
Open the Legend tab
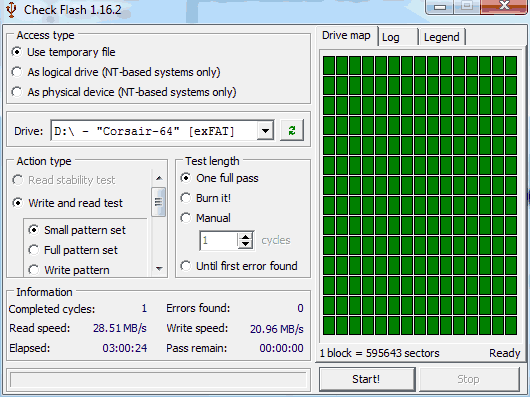point(441,37)
